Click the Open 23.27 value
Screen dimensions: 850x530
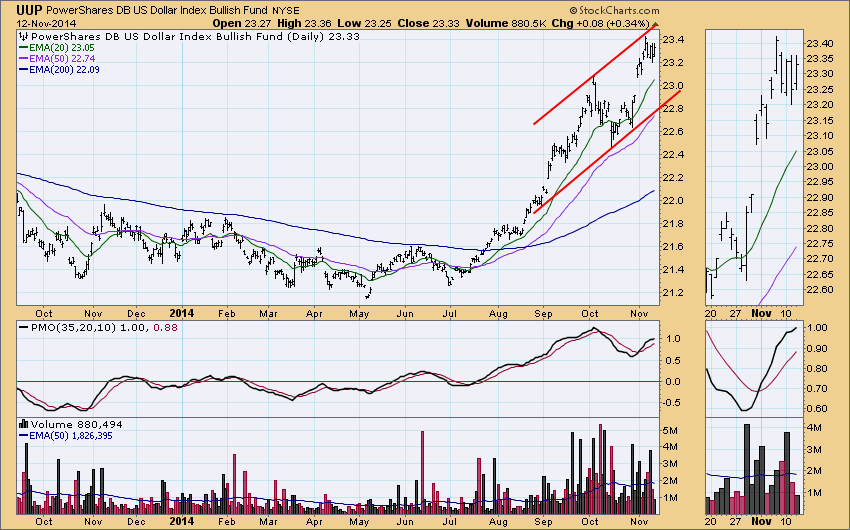pyautogui.click(x=242, y=23)
